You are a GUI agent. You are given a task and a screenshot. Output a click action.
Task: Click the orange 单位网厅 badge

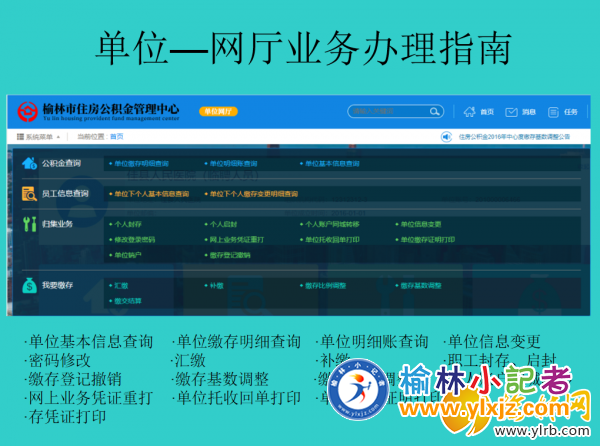click(x=218, y=111)
